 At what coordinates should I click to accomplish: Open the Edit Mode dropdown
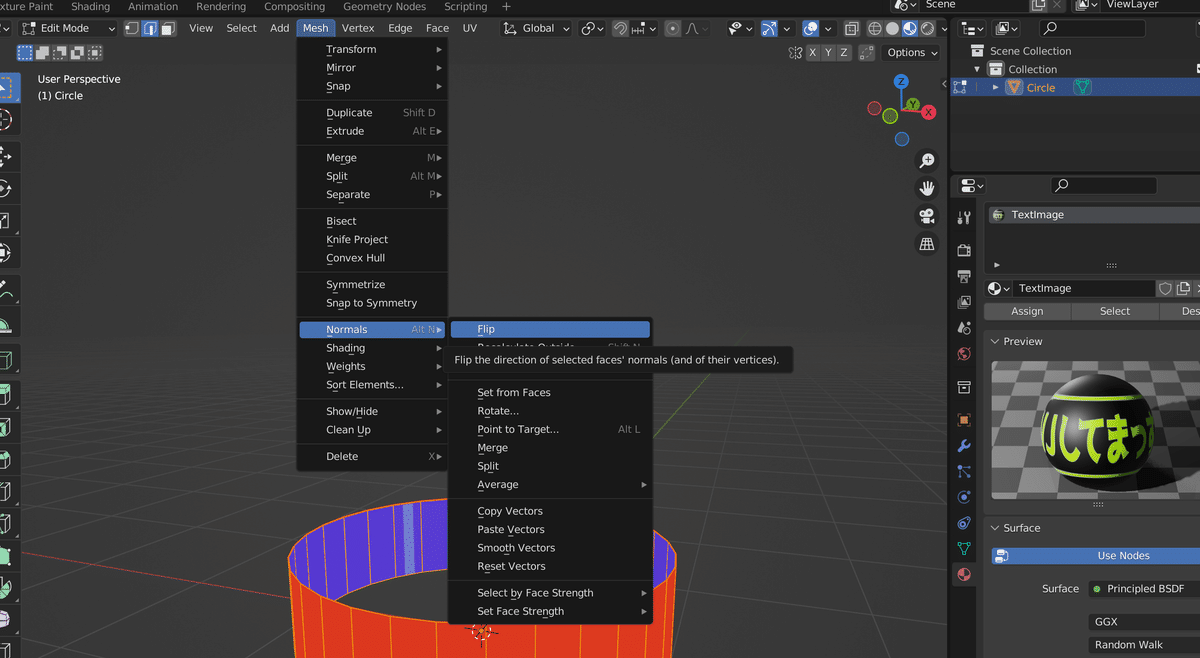(67, 28)
